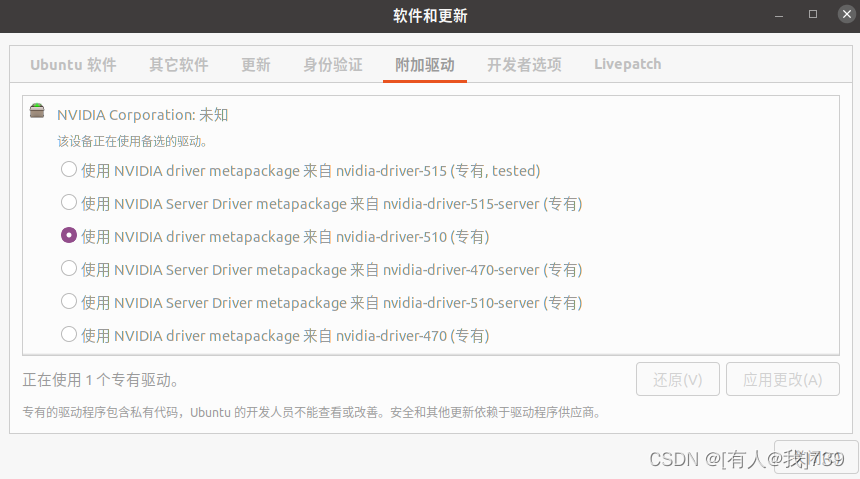Select the nvidia-driver-510 radio button
860x479 pixels.
click(x=69, y=235)
